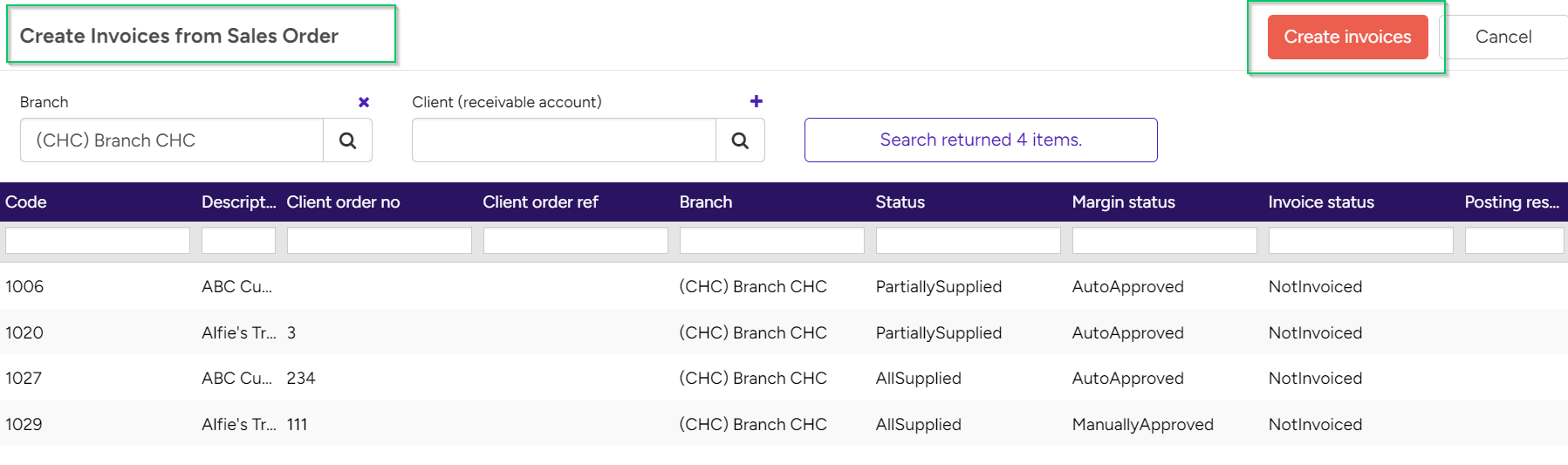Clear the Branch field with the x icon

point(364,102)
